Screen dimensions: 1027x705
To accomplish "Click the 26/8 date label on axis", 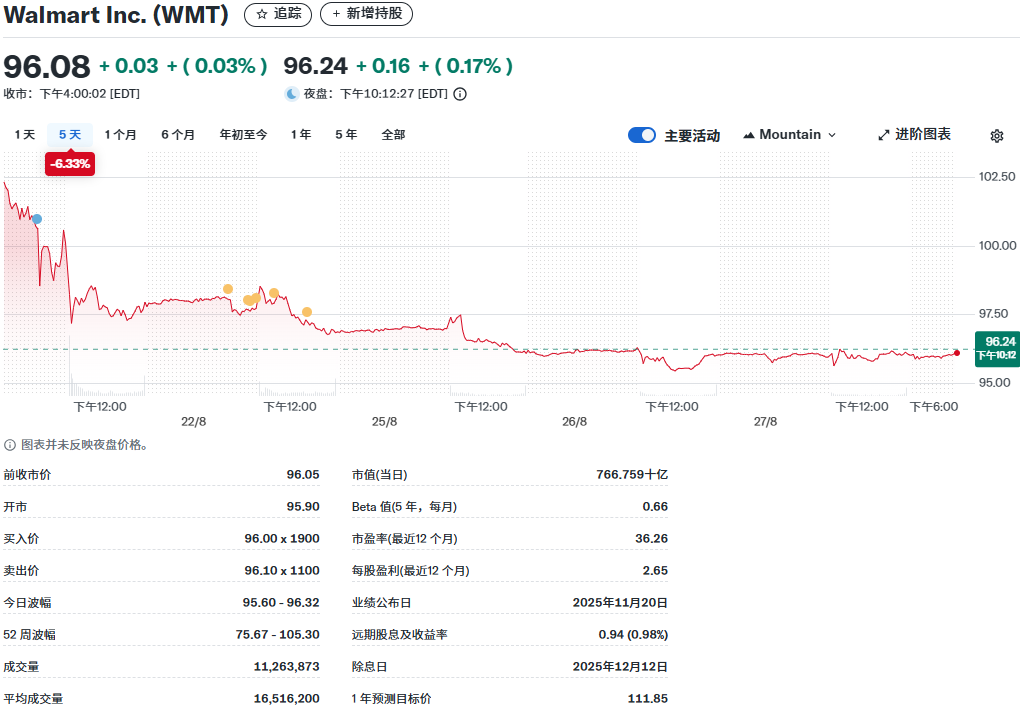I will coord(574,422).
